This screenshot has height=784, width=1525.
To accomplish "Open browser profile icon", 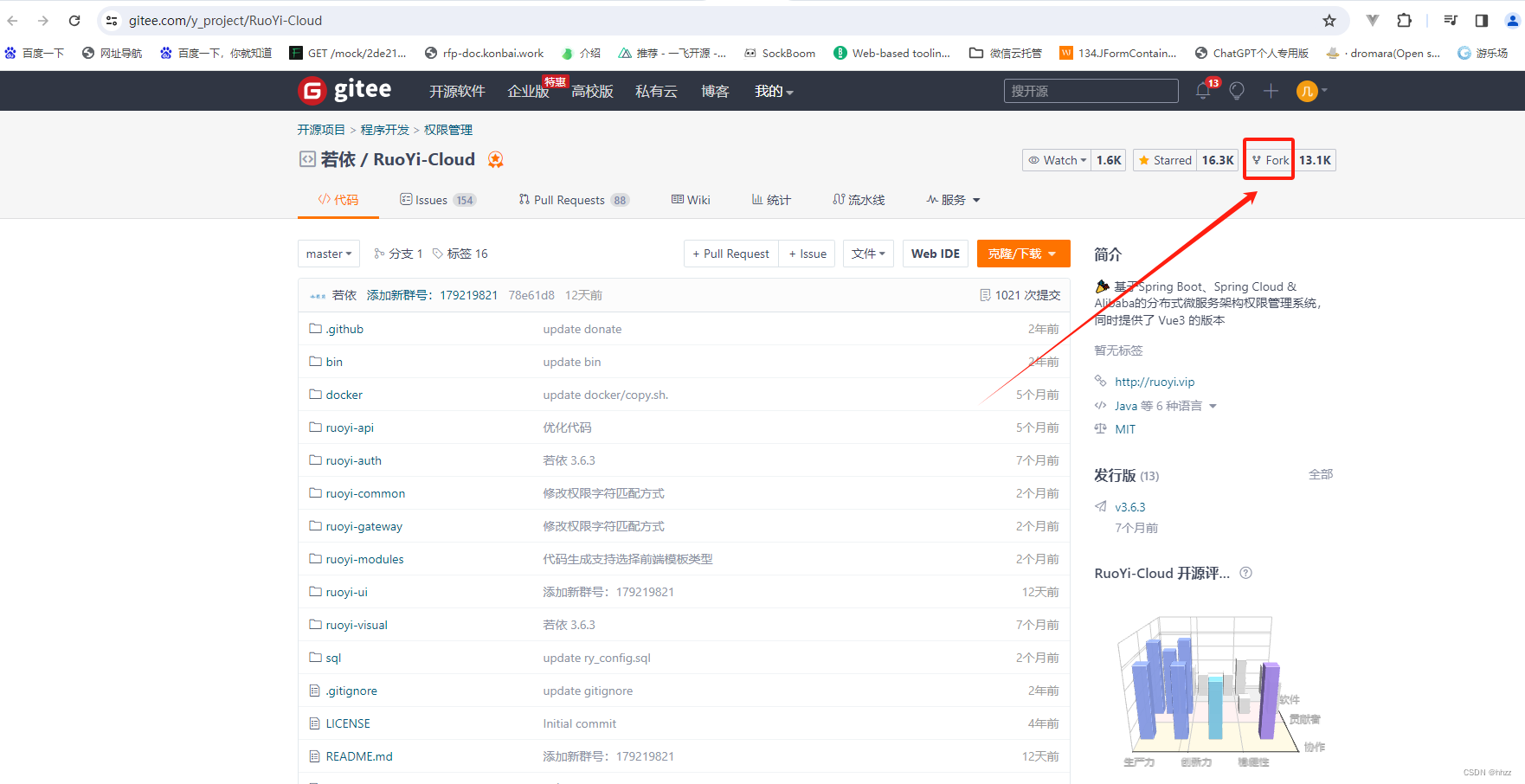I will 1512,21.
